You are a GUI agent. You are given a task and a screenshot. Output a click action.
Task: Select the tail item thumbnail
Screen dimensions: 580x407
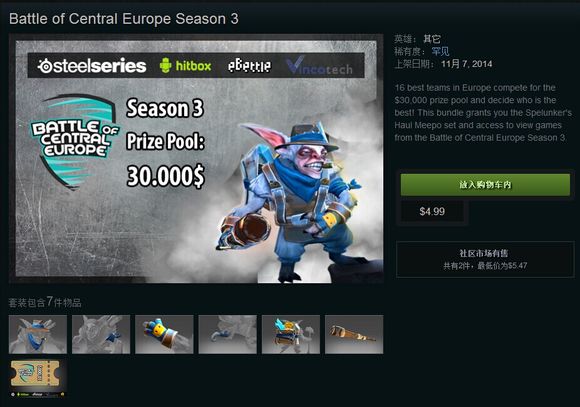pos(227,334)
